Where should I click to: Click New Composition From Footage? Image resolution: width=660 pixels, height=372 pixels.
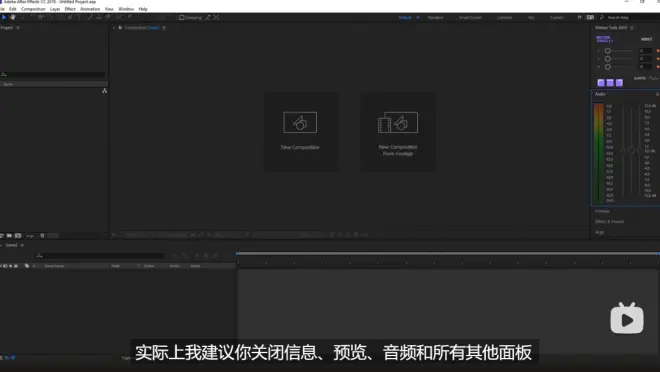click(398, 131)
